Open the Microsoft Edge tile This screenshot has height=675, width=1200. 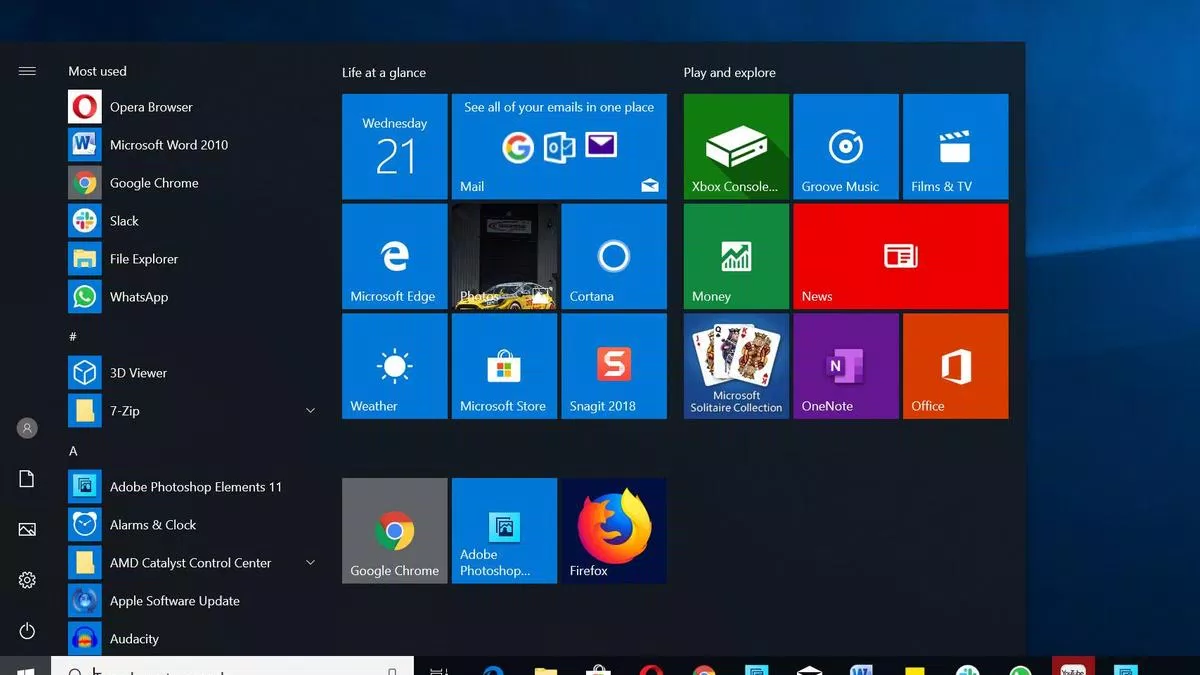coord(394,255)
